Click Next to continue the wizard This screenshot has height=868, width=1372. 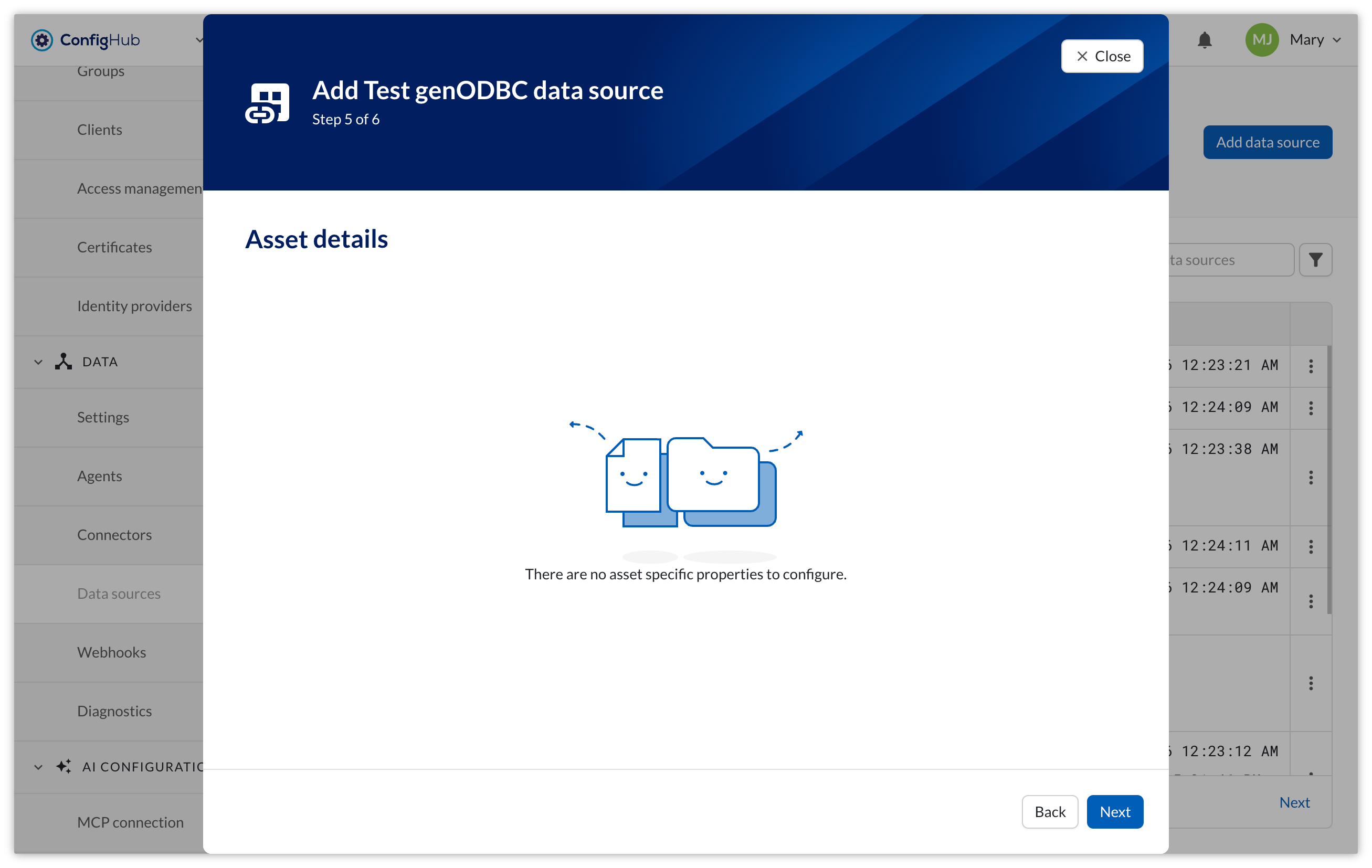coord(1114,811)
